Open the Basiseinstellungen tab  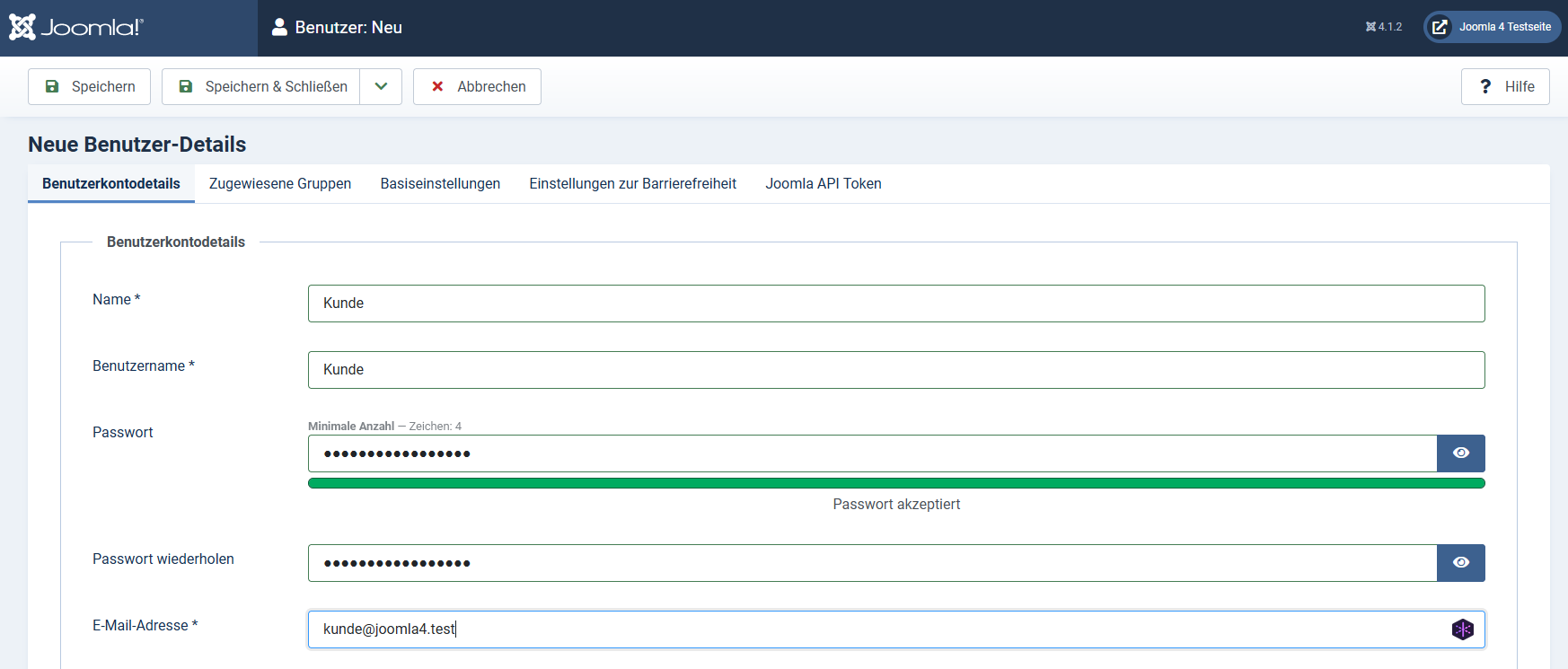(x=440, y=183)
